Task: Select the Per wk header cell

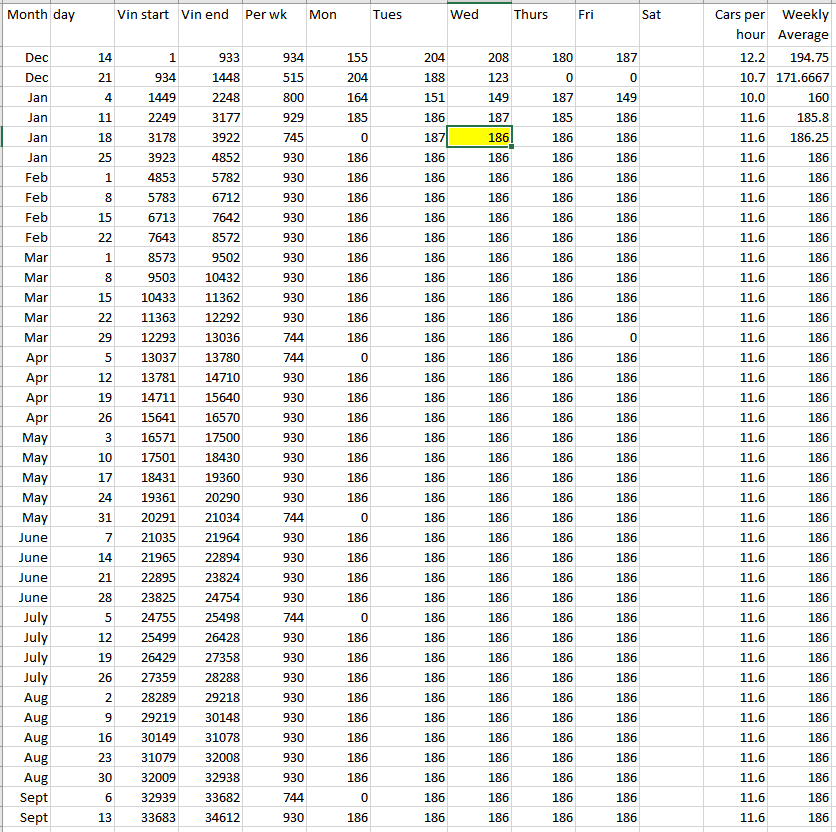Action: point(273,16)
